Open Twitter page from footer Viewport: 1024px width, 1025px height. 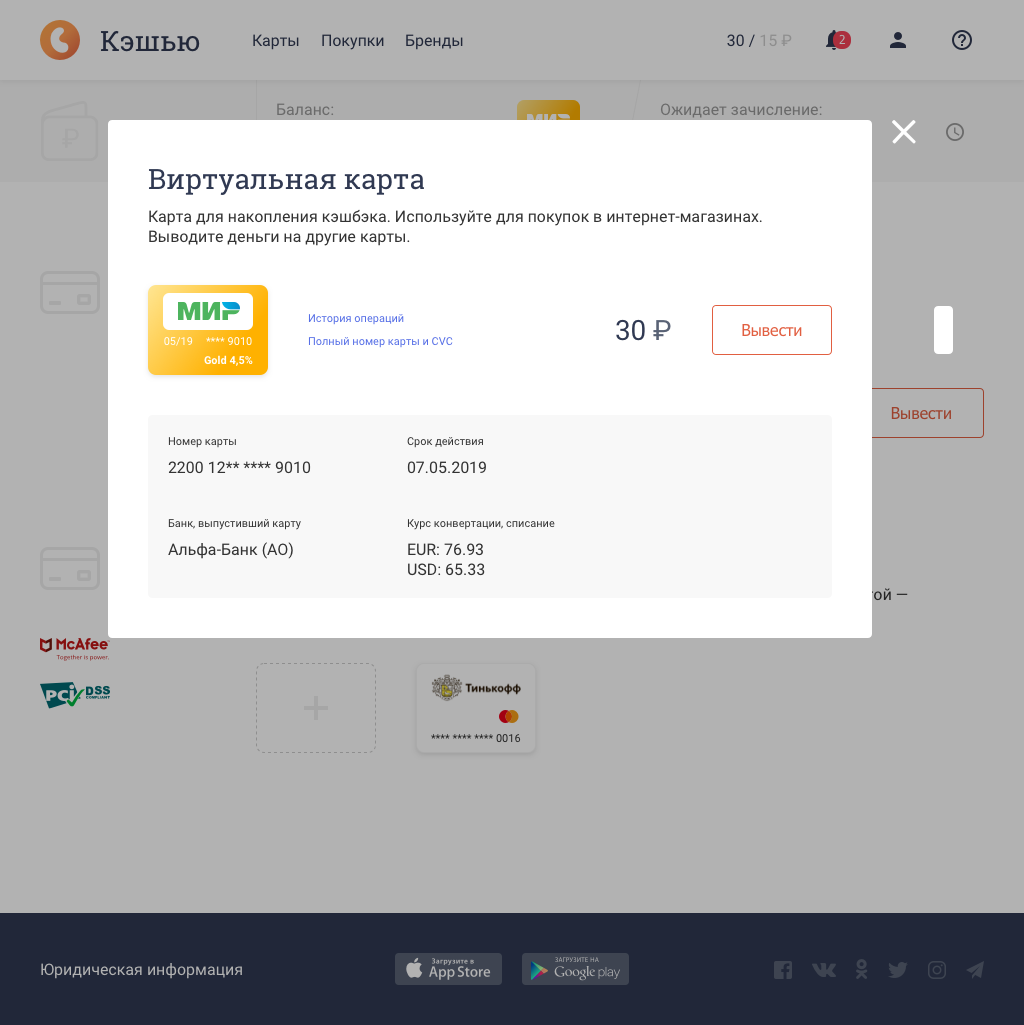coord(898,969)
